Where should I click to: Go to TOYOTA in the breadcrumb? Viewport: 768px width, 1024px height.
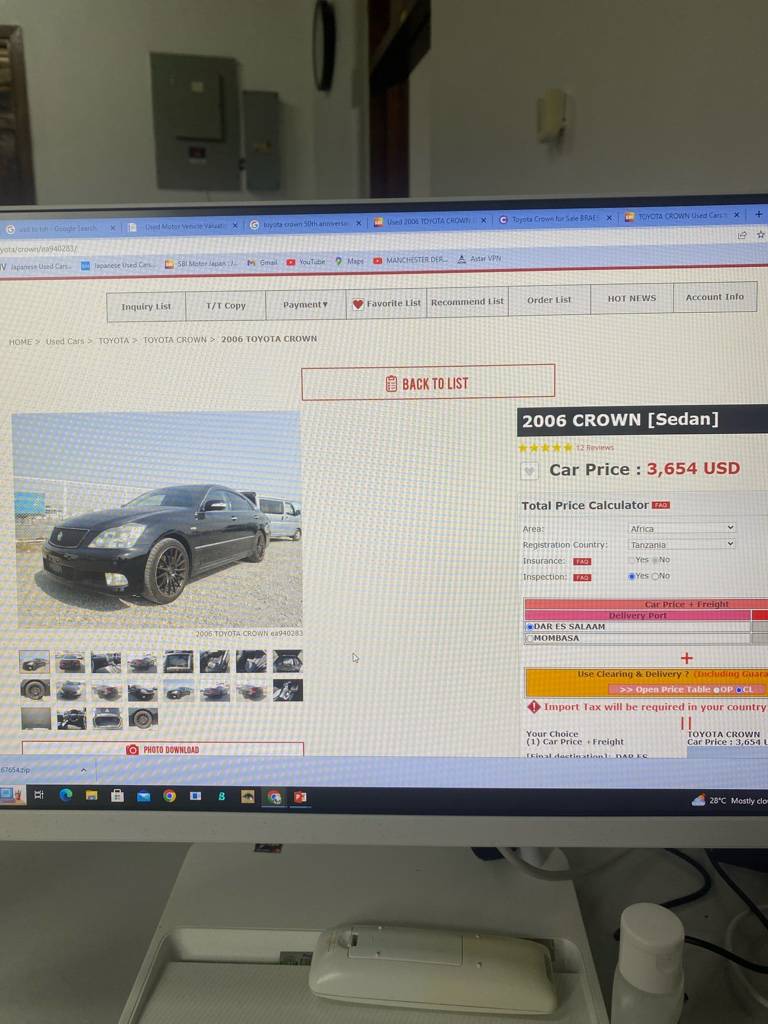tap(114, 340)
